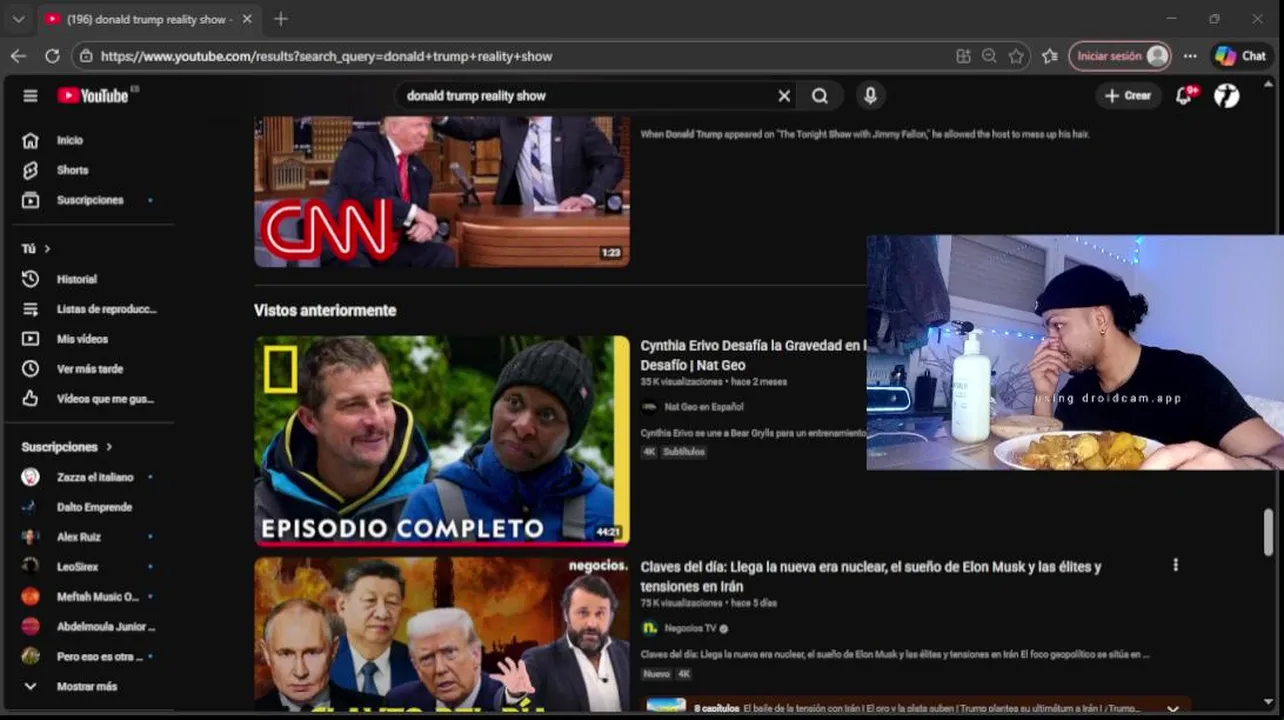Open Cynthia Erivo Desafía la Gravedad title
The width and height of the screenshot is (1284, 720).
pos(752,354)
